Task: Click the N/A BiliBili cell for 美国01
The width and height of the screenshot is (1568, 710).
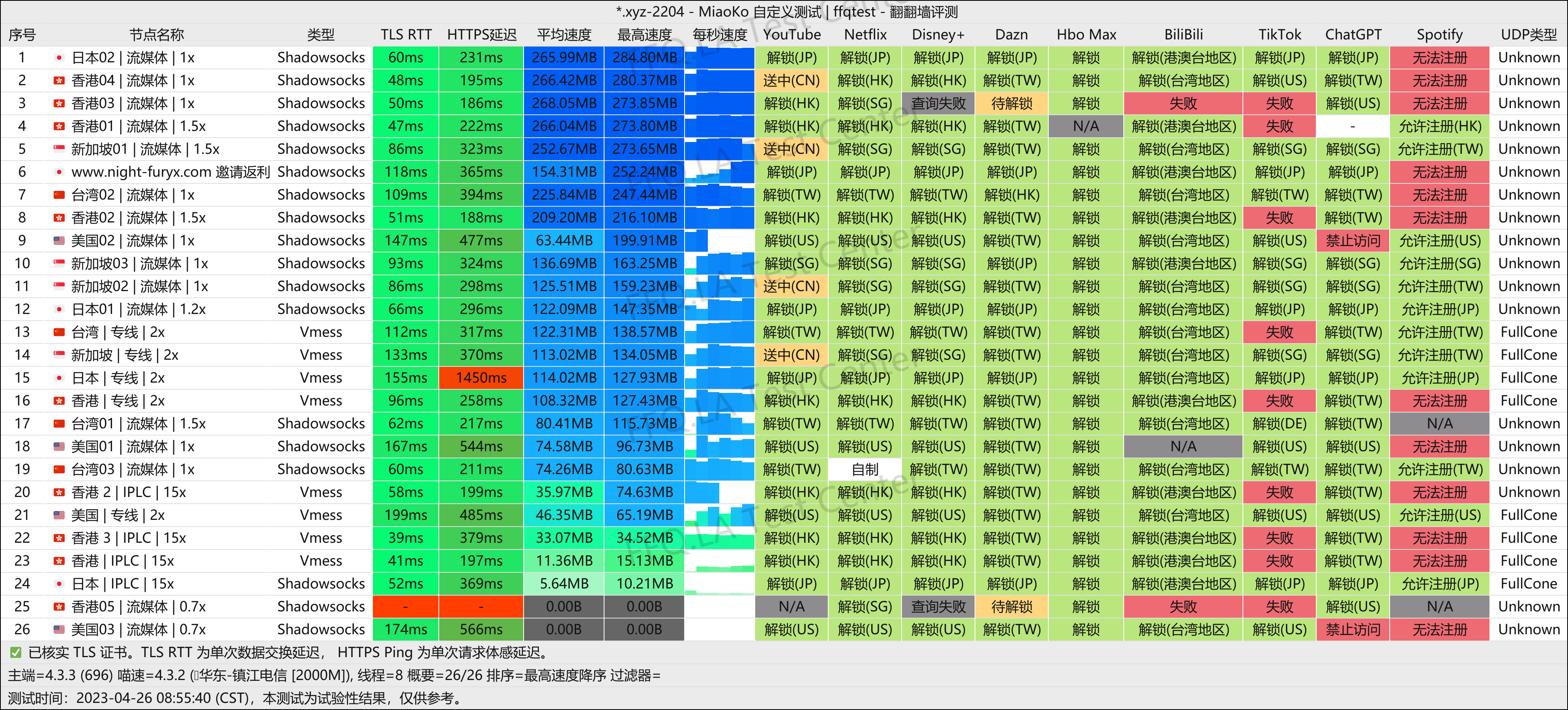Action: (1183, 447)
